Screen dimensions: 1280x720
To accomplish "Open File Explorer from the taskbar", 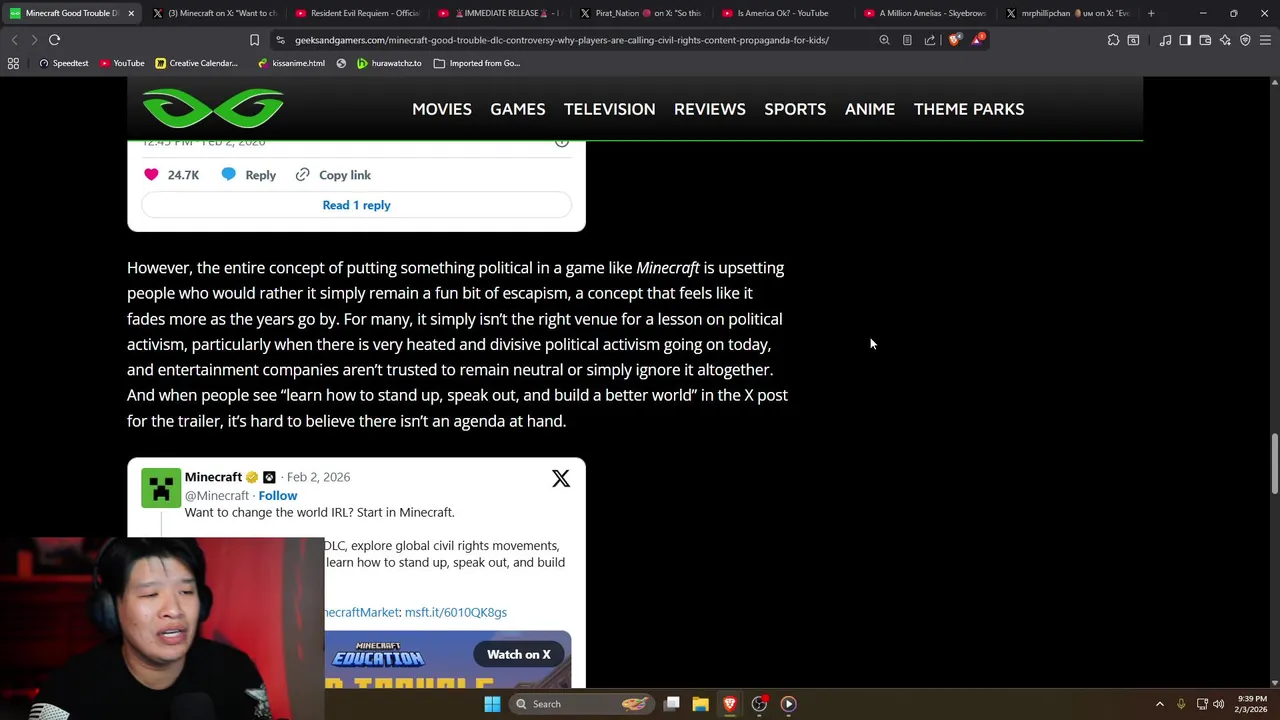I will (700, 704).
